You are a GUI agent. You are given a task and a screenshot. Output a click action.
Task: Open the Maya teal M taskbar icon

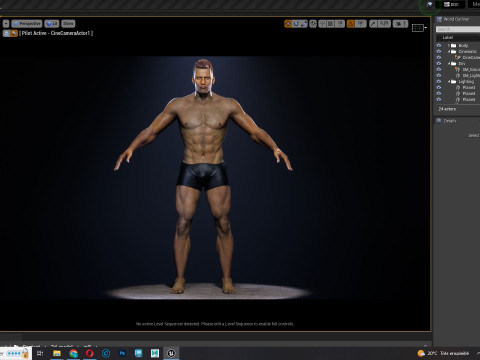[x=155, y=353]
